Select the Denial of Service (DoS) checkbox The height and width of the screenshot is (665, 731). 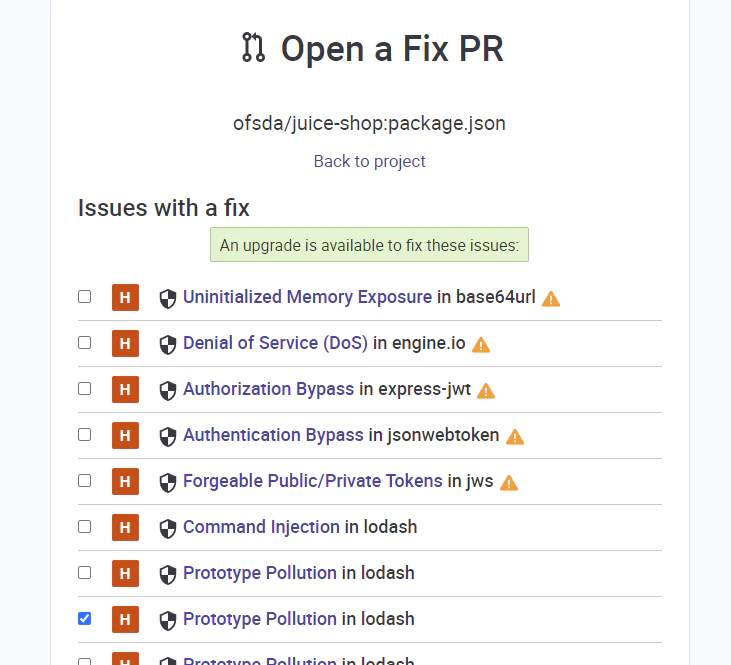click(84, 343)
